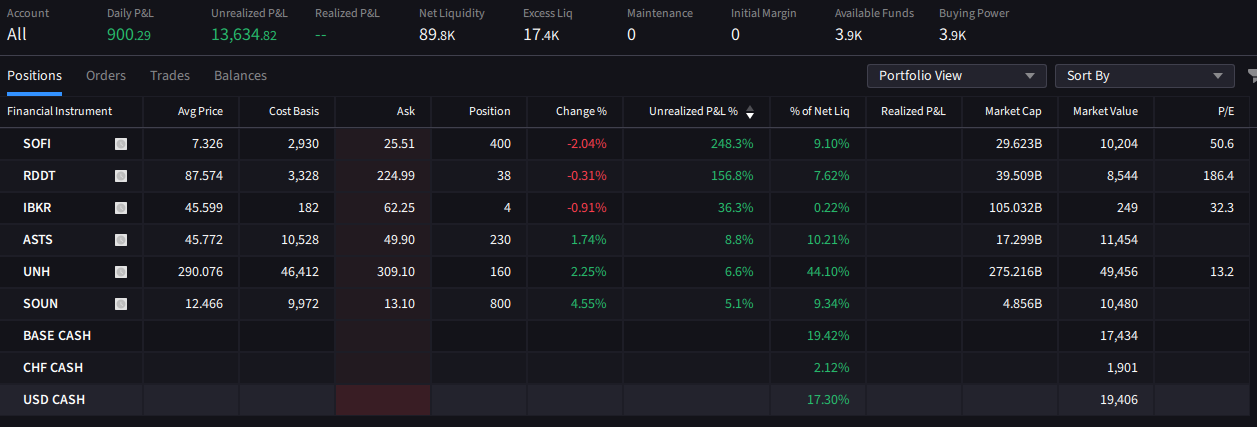Click the Change % column header
This screenshot has height=427, width=1257.
pyautogui.click(x=582, y=111)
